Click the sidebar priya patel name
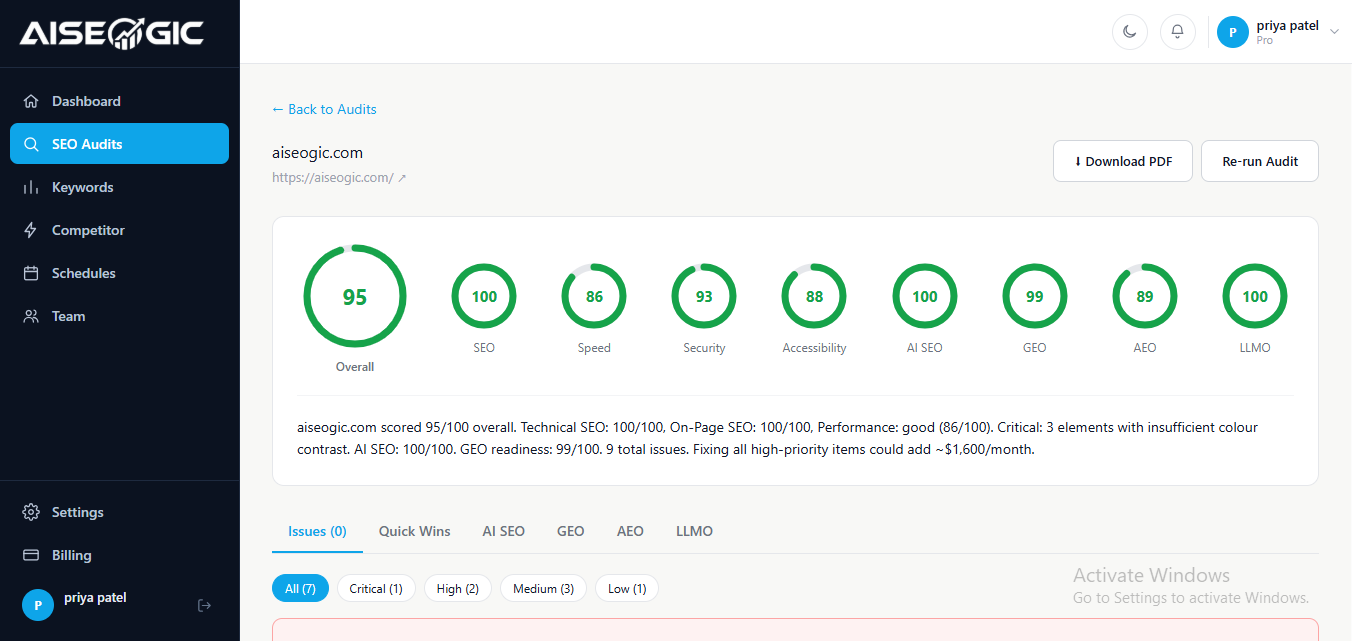The image size is (1352, 641). pos(95,598)
